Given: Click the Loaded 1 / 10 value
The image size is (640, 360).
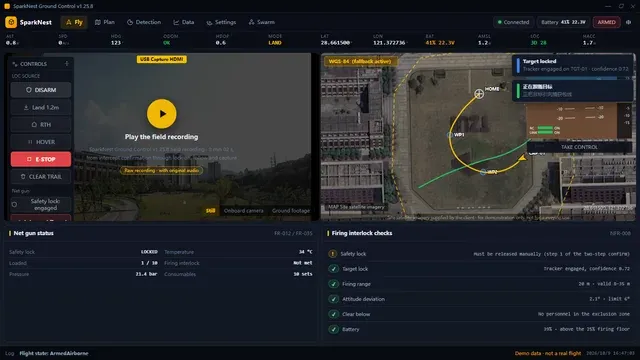Looking at the screenshot, I should point(149,263).
